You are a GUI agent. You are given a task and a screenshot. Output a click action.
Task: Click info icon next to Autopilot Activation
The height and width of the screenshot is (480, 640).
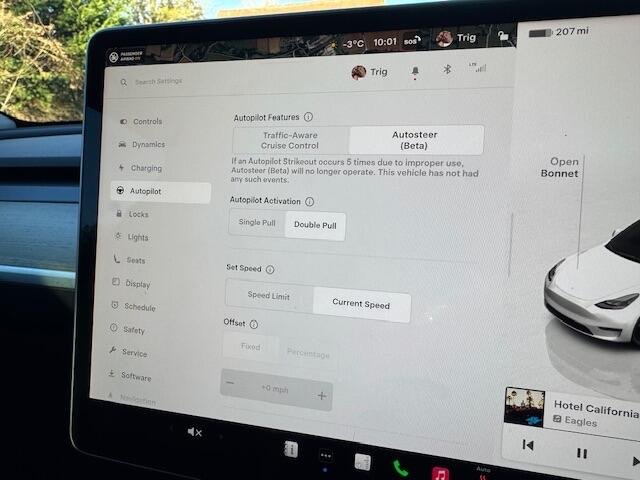[x=309, y=201]
